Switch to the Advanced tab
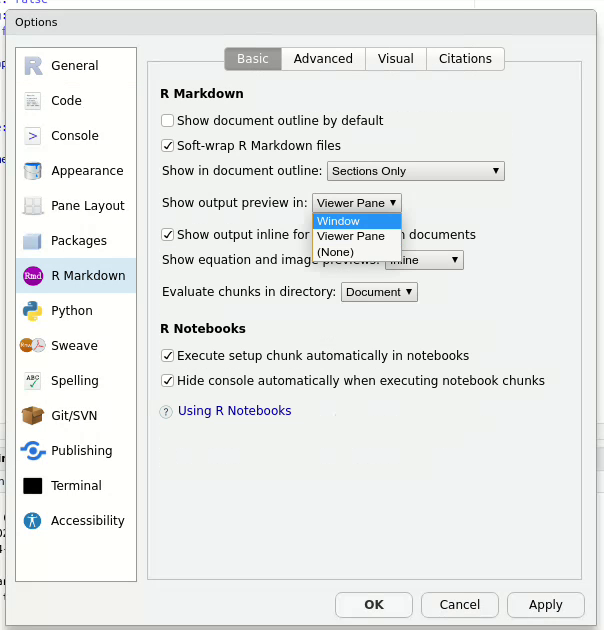The height and width of the screenshot is (630, 604). [323, 59]
